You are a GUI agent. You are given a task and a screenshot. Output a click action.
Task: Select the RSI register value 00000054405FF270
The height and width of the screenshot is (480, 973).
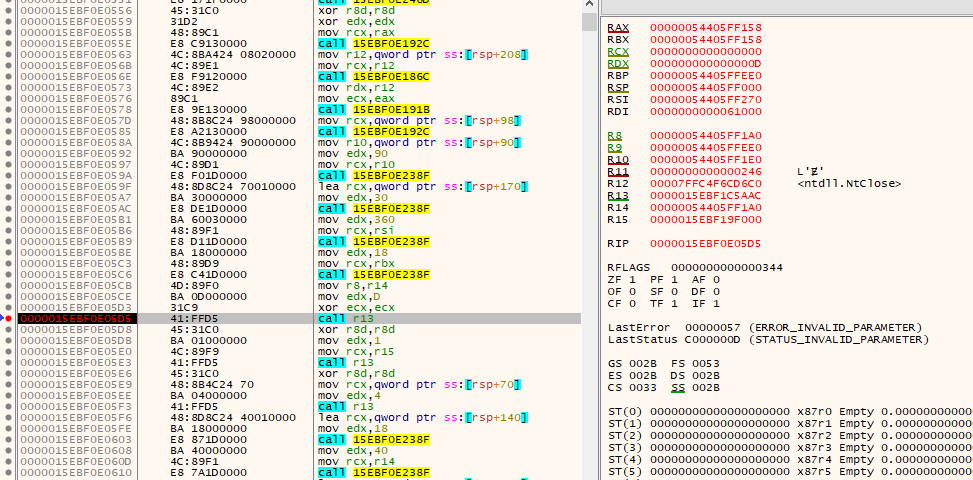pos(706,99)
